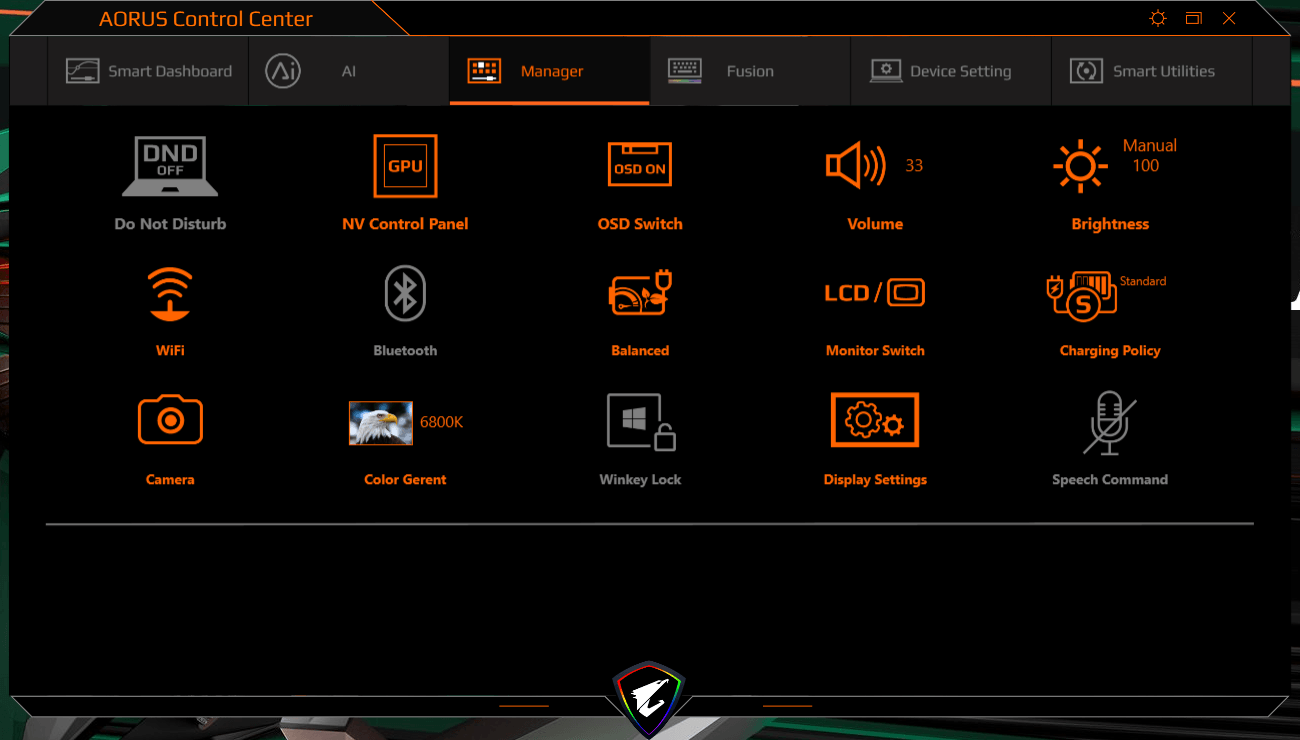The height and width of the screenshot is (740, 1300).
Task: Toggle the WiFi icon
Action: [170, 294]
